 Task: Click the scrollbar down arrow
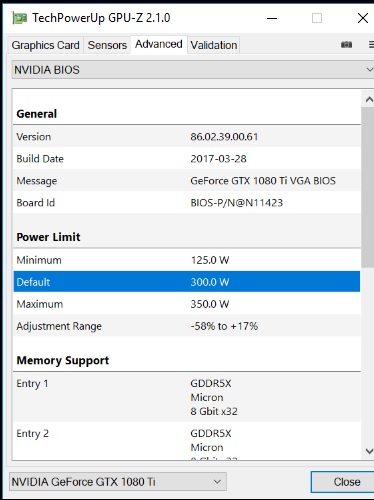[368, 451]
